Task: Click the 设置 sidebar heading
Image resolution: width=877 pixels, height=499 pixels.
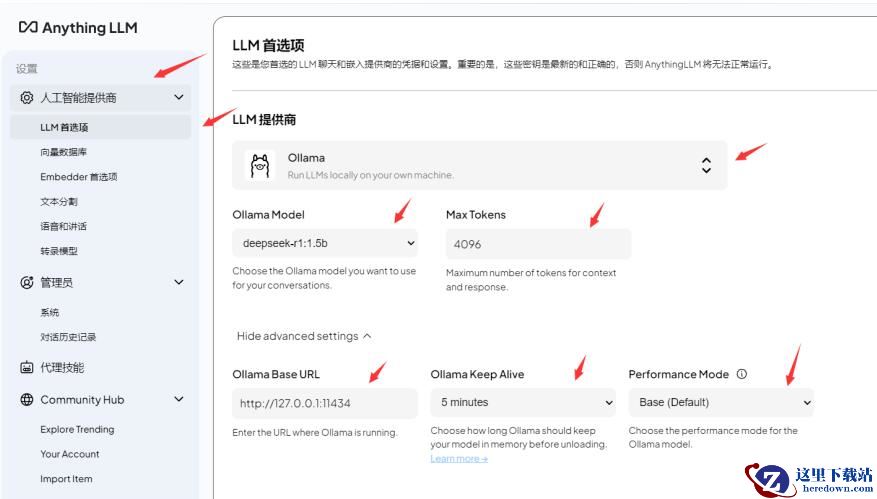Action: point(26,69)
